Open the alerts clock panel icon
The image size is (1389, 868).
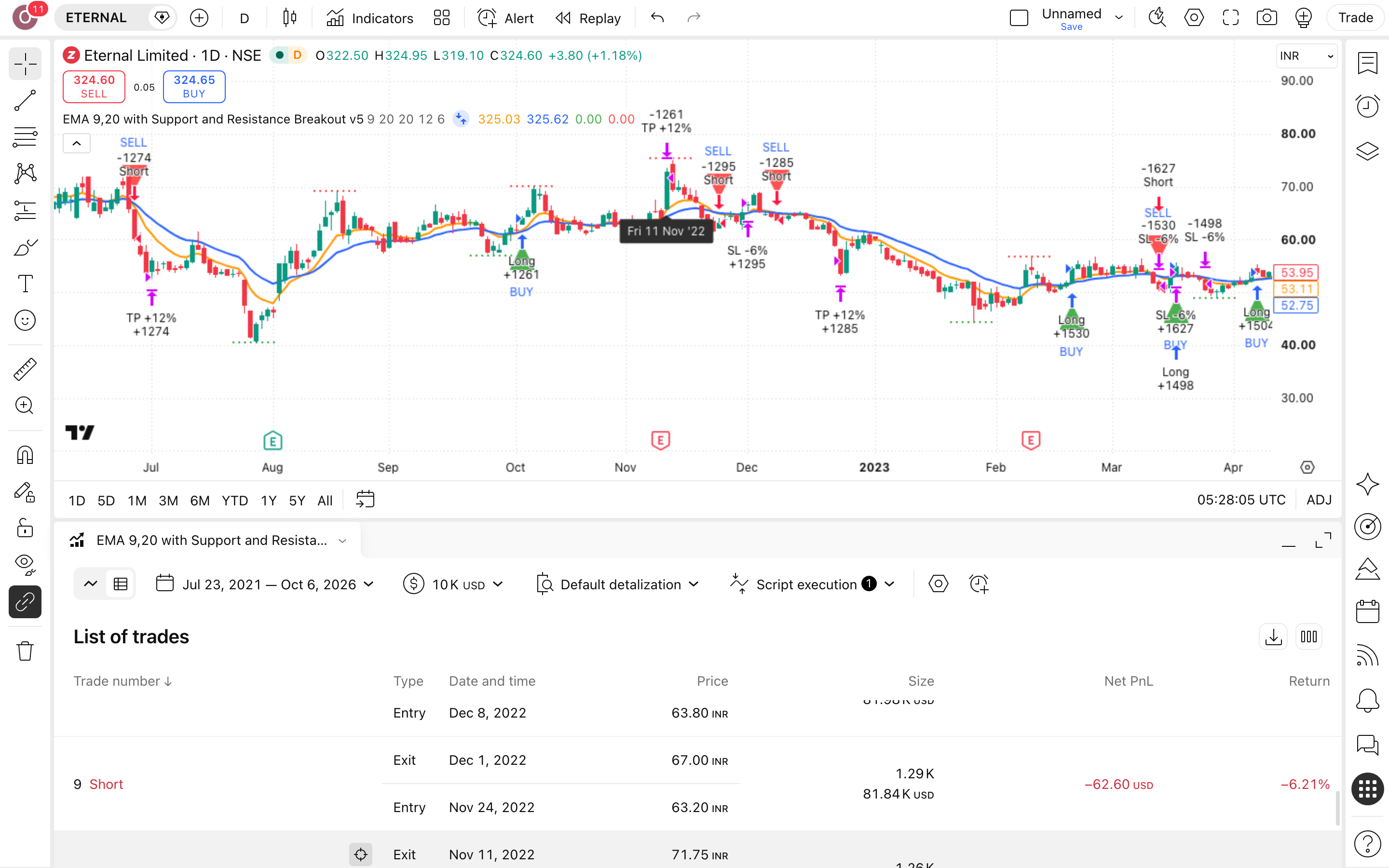(1368, 106)
